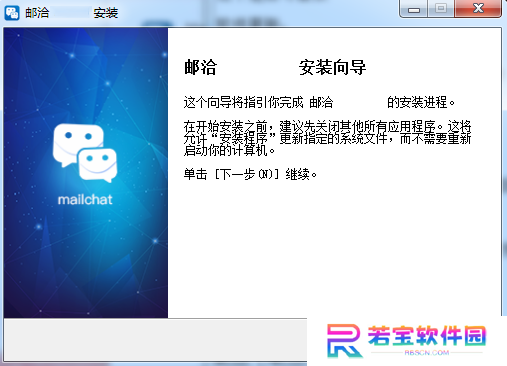
Task: Click the 安装向导 heading text
Action: pos(332,68)
